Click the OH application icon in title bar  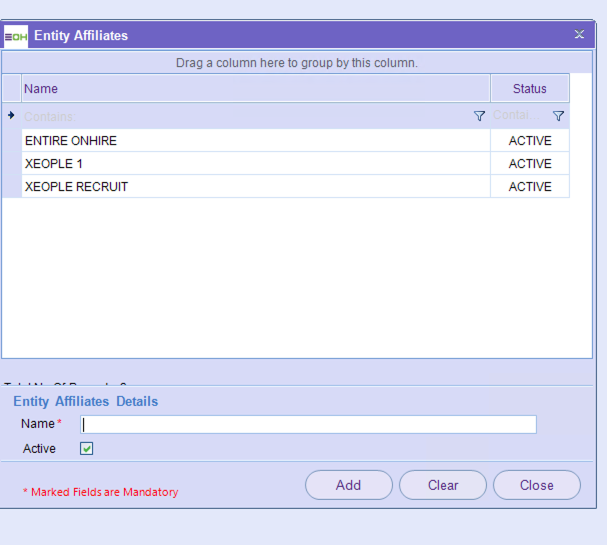16,36
